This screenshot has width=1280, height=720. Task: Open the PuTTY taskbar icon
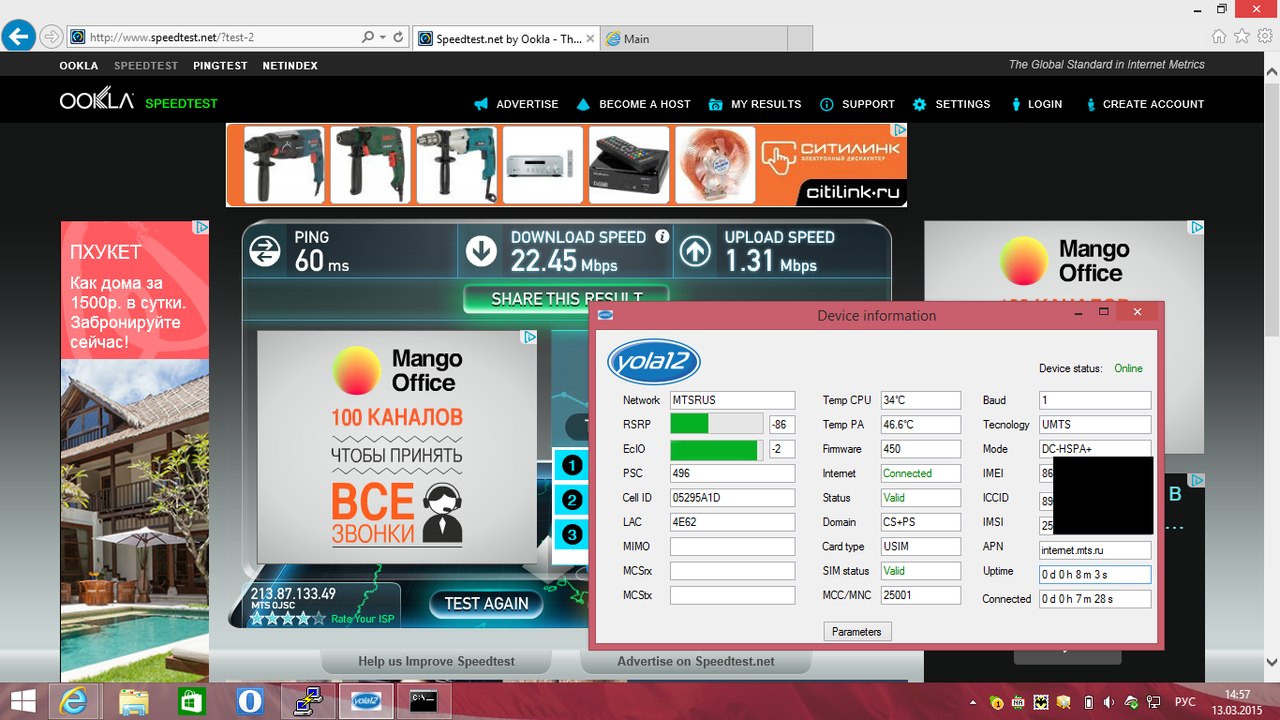pyautogui.click(x=307, y=701)
